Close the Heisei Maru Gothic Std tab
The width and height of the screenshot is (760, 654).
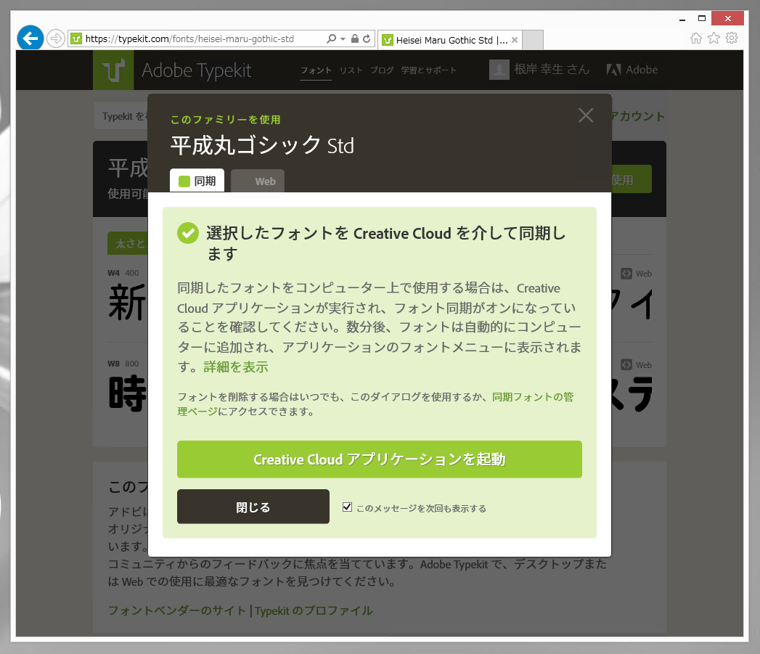pos(515,40)
